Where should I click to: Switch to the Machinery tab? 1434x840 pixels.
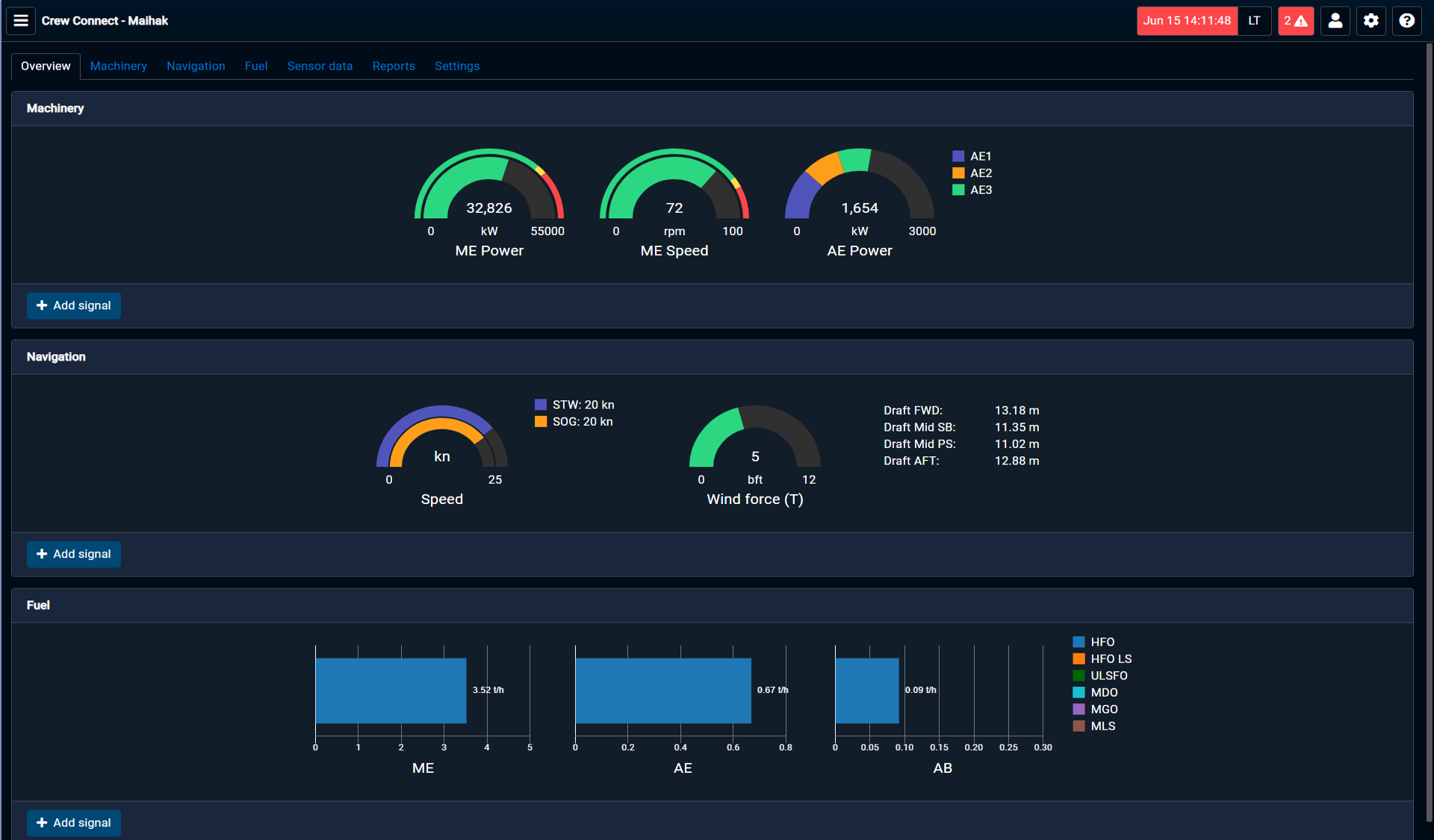(118, 66)
